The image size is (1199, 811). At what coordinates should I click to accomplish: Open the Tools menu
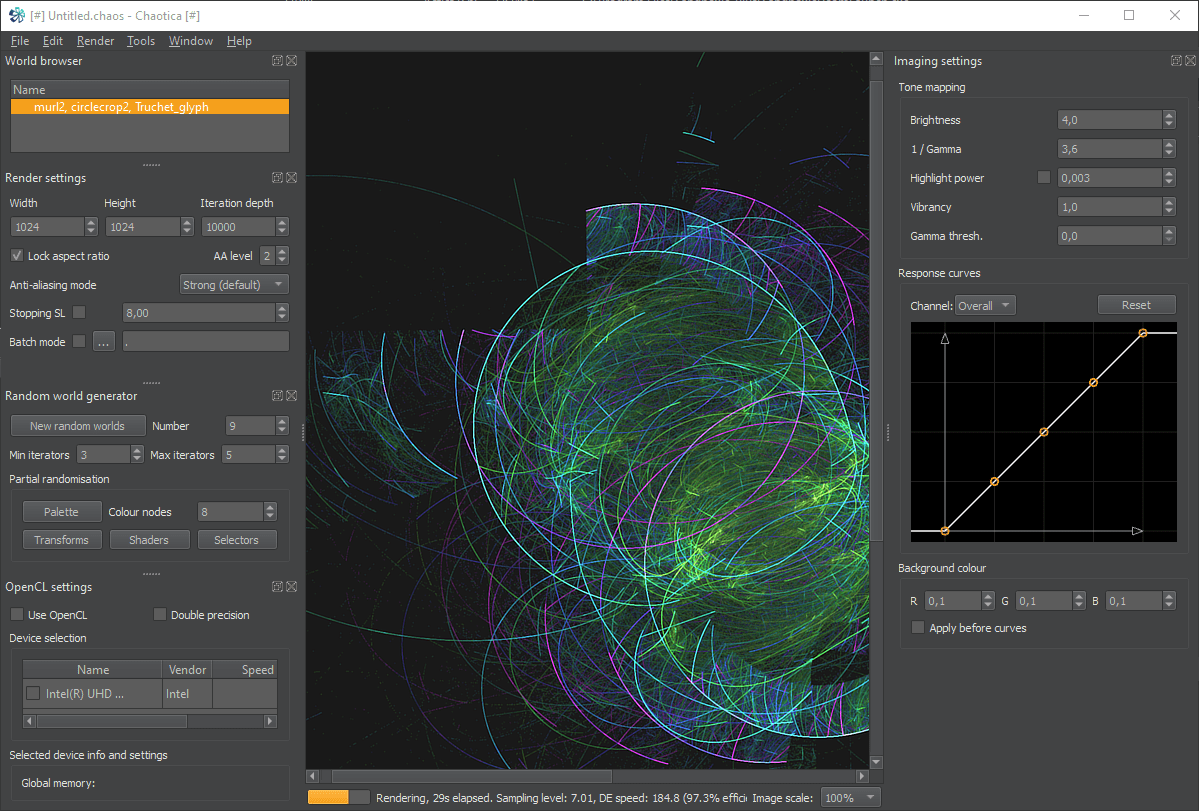pyautogui.click(x=141, y=41)
